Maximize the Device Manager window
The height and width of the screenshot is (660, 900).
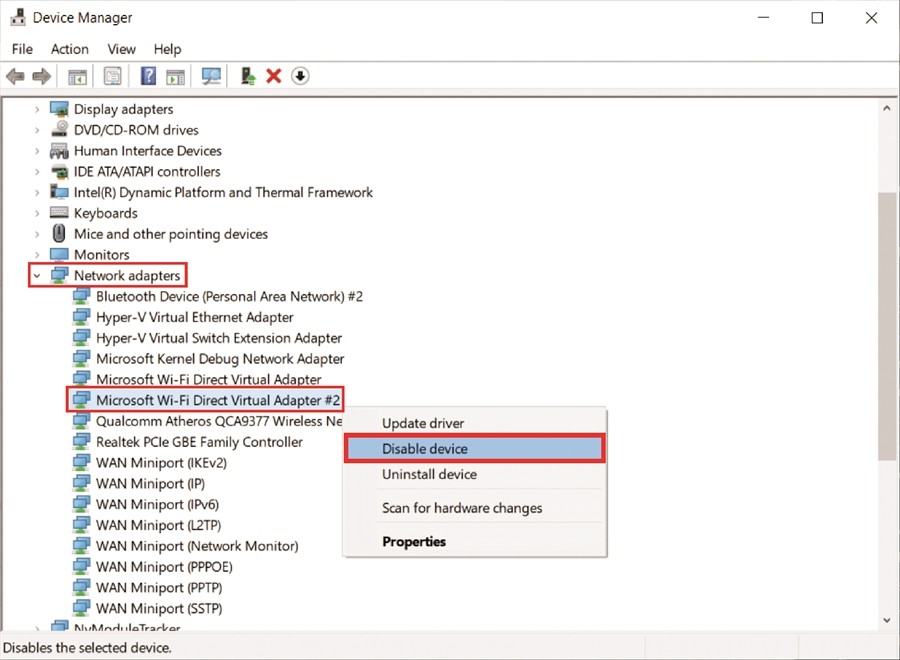coord(817,18)
